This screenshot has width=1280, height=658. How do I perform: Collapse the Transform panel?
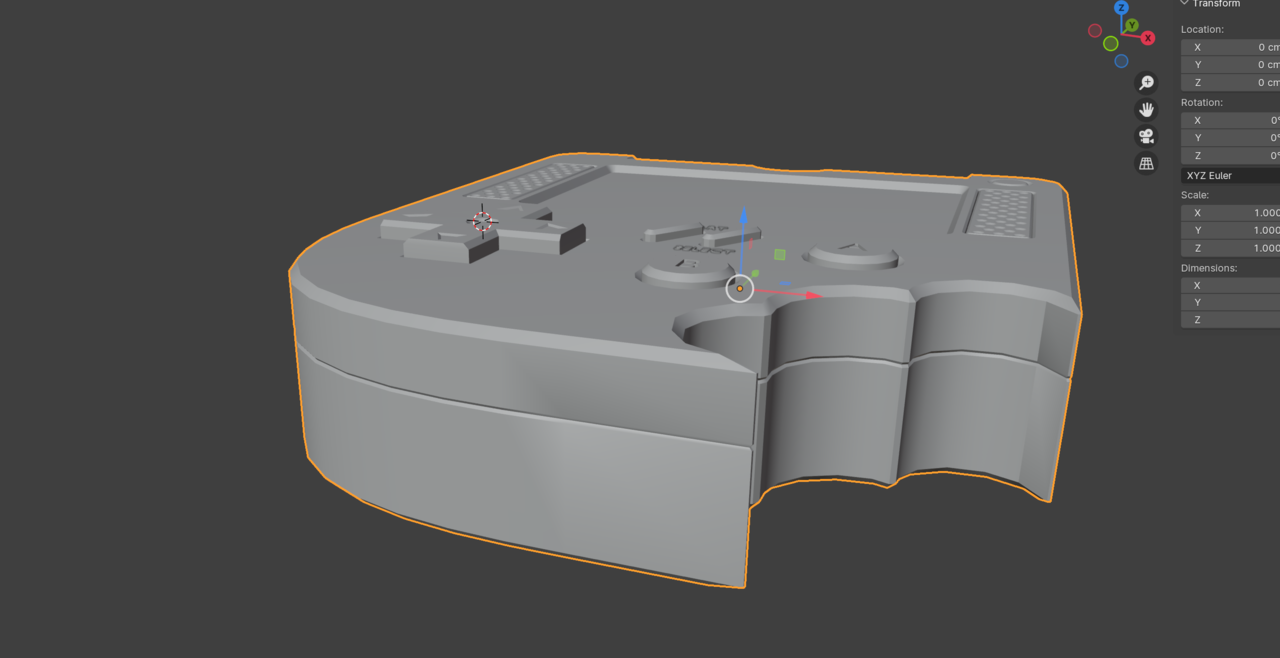coord(1185,4)
